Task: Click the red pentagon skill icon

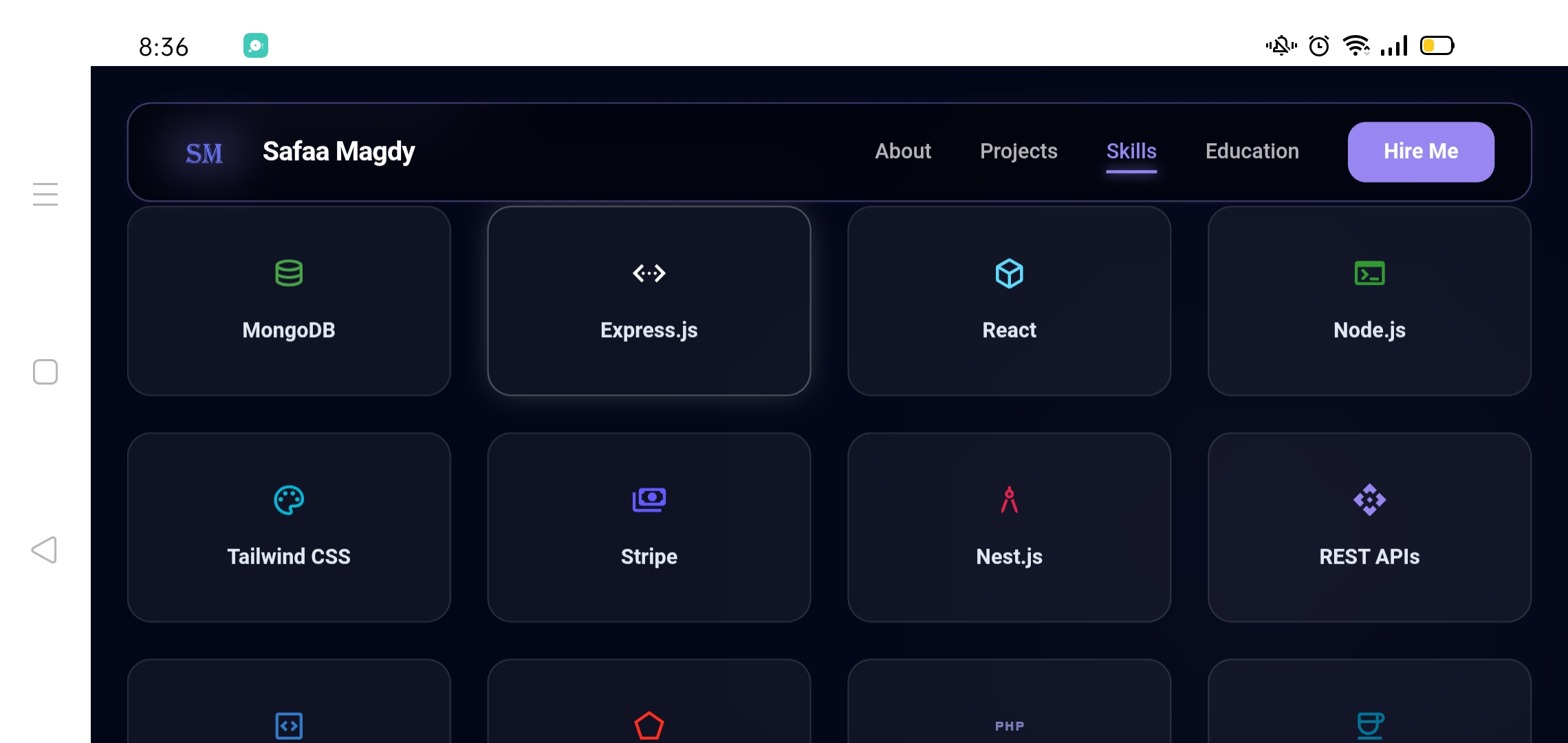Action: tap(649, 726)
